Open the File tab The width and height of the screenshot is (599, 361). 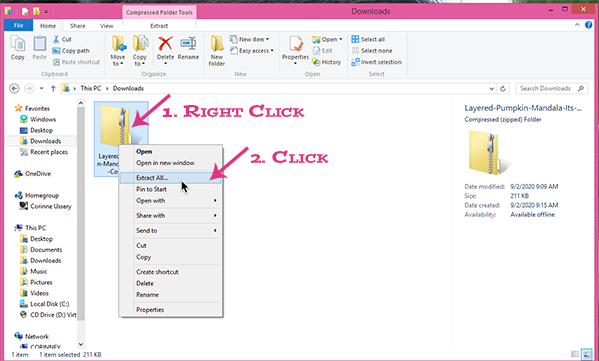pyautogui.click(x=18, y=25)
